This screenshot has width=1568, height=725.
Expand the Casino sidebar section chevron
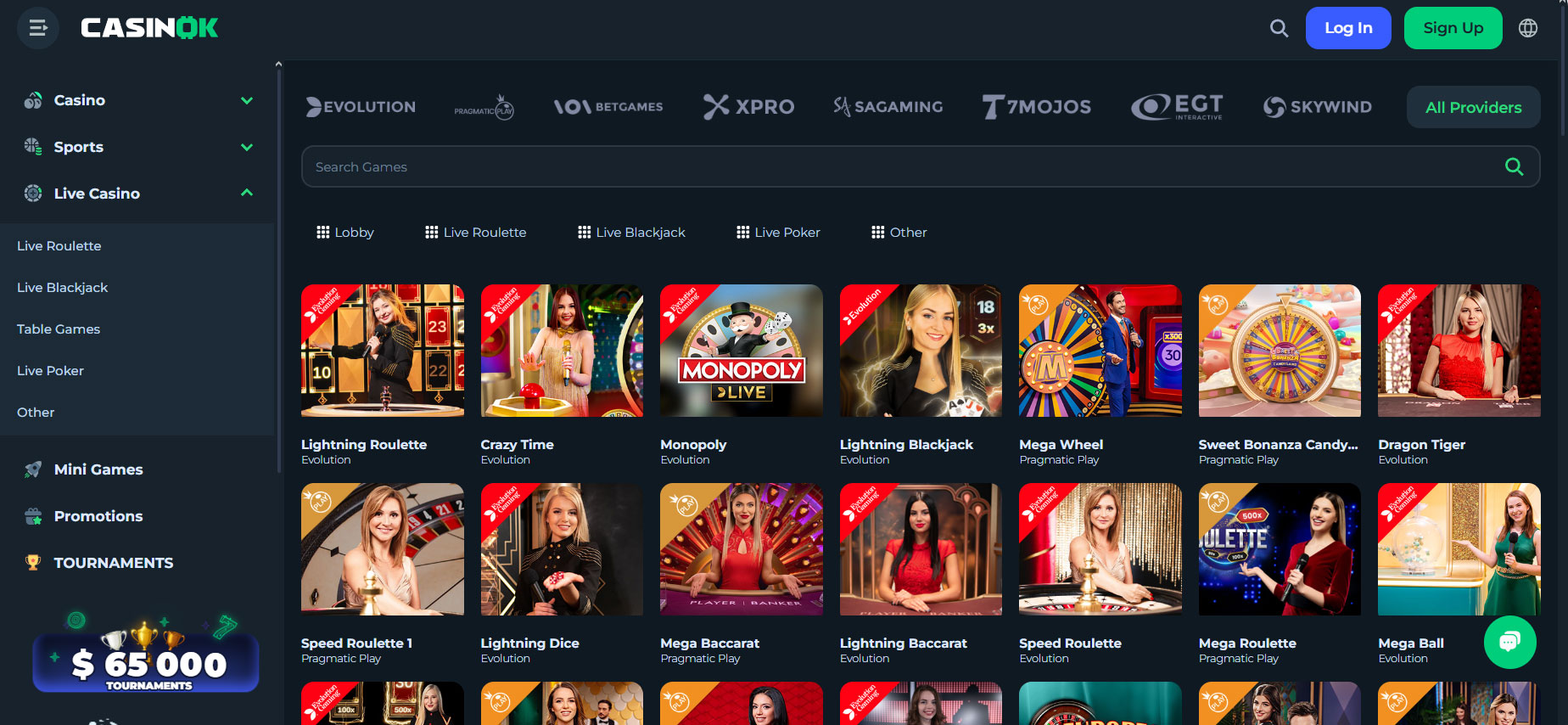(x=247, y=100)
